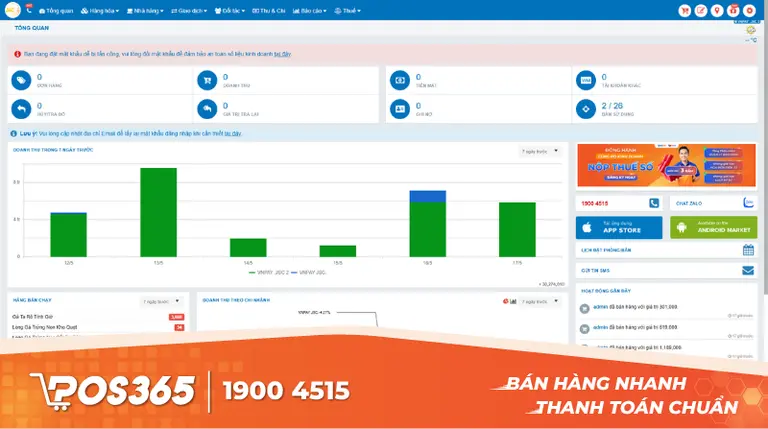Click the return arrow icon for Giá trị trả lại
The image size is (768, 429).
(x=207, y=109)
